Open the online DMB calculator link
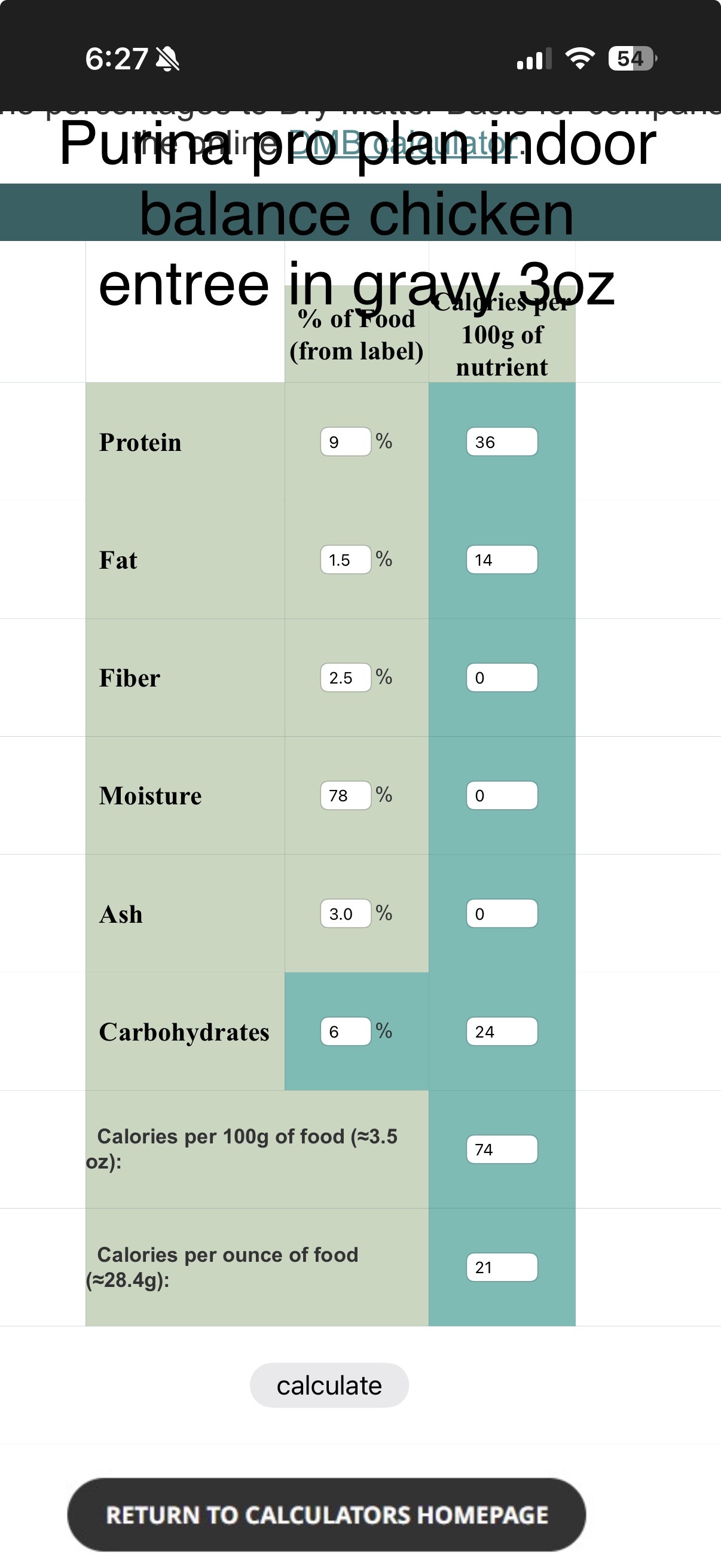This screenshot has width=721, height=1568. point(404,144)
